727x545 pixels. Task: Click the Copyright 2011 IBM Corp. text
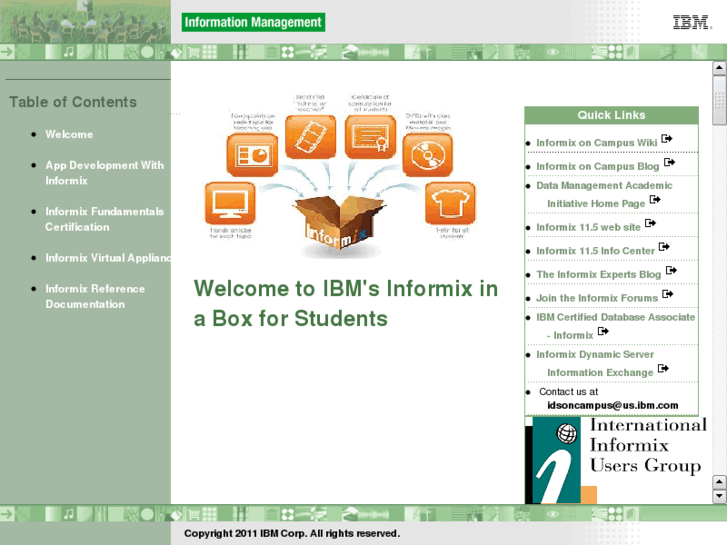coord(292,533)
